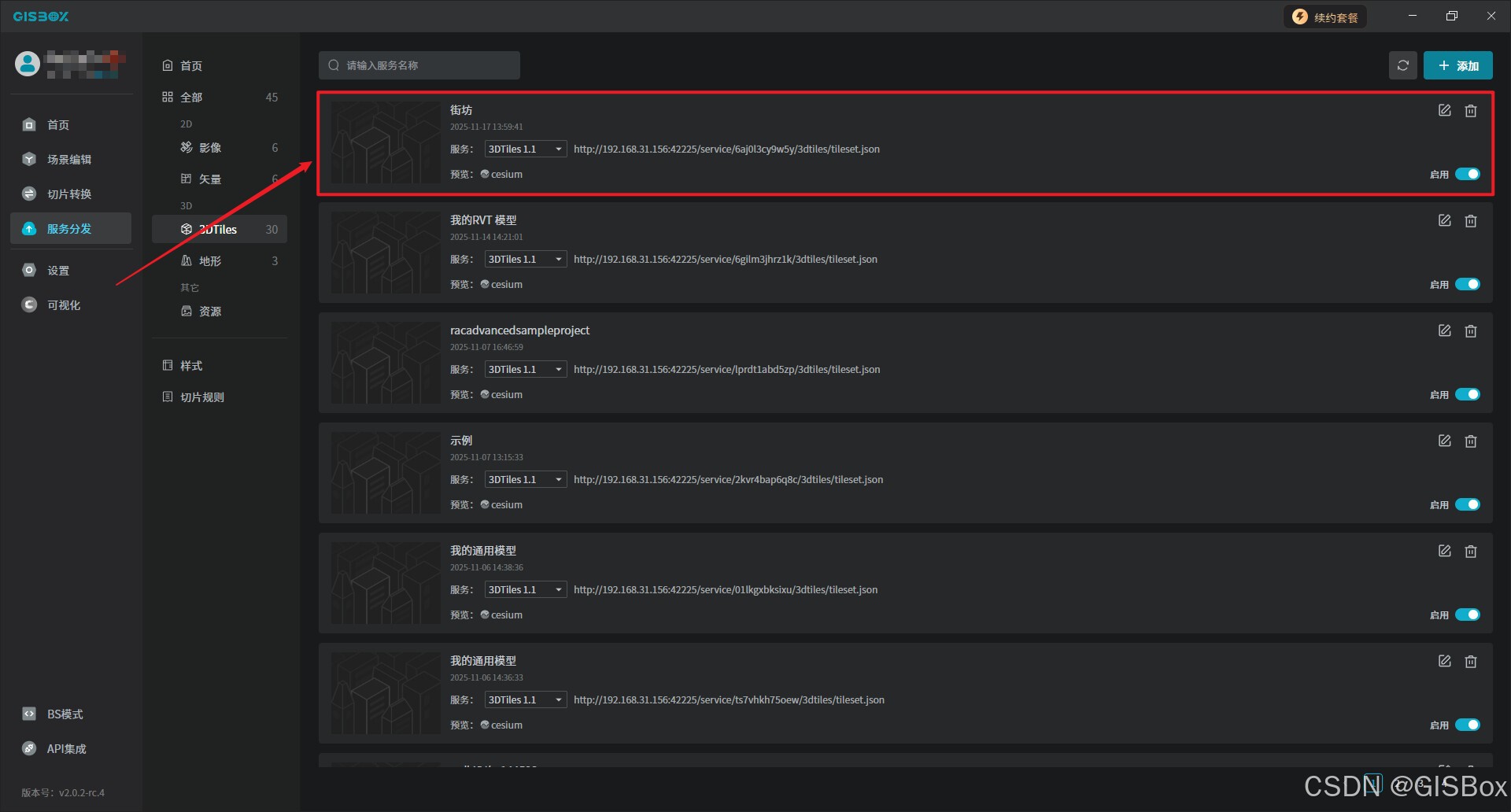Edit the racadvancedsampleproject service
Image resolution: width=1511 pixels, height=812 pixels.
[1444, 331]
